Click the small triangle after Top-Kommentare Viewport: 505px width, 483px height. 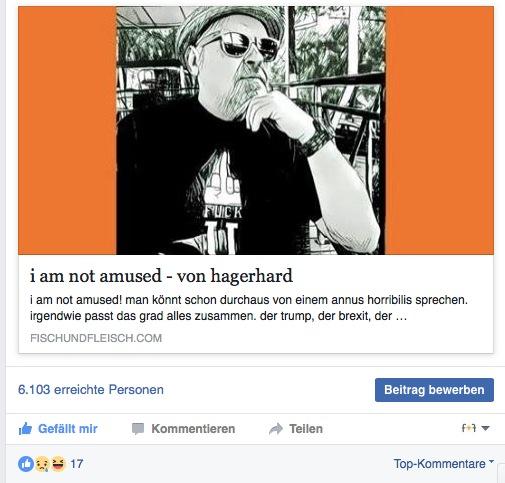(491, 461)
